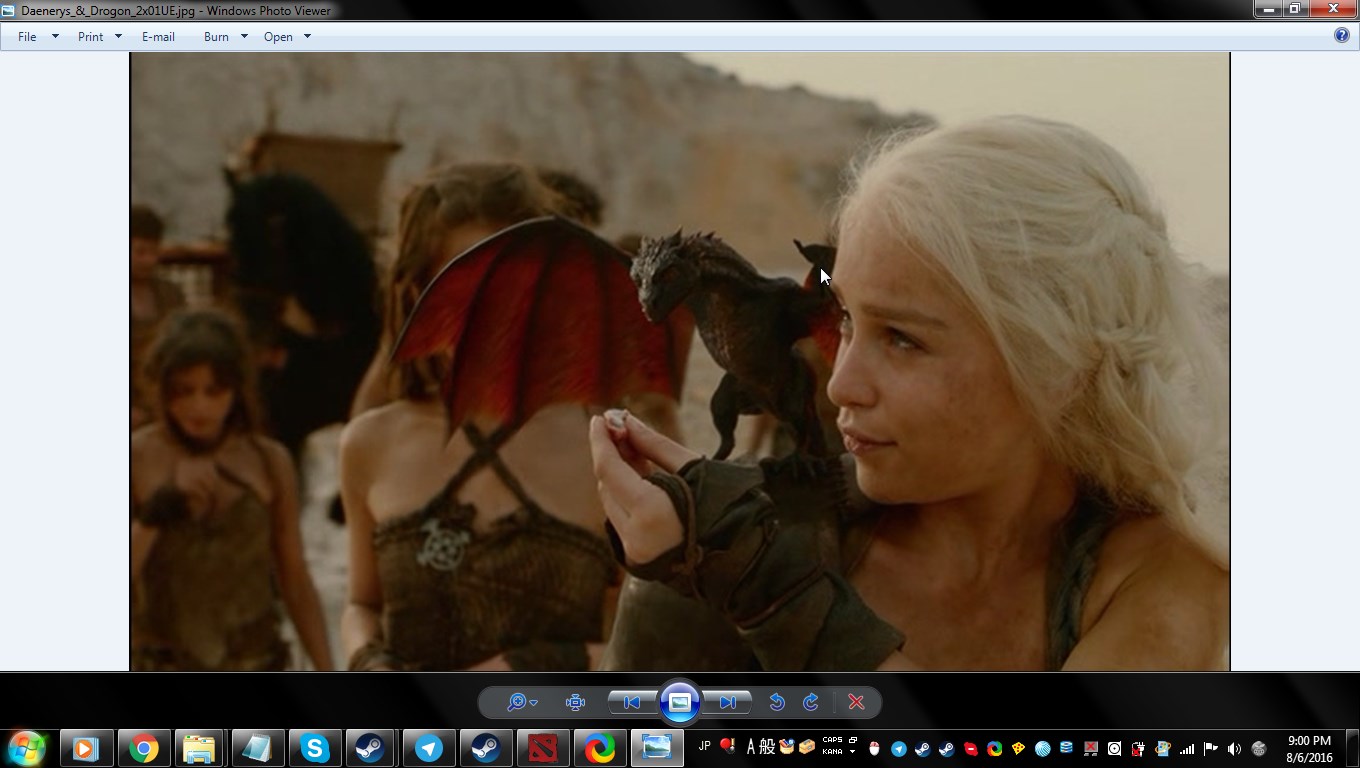
Task: Go to the previous photo
Action: (631, 702)
